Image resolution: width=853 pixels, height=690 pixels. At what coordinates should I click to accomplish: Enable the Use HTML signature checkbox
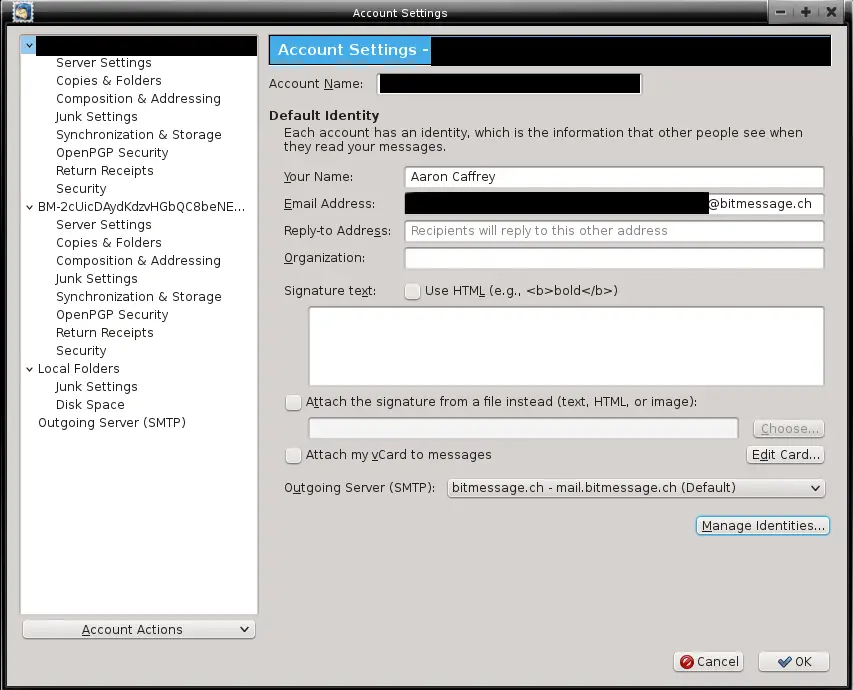coord(412,291)
